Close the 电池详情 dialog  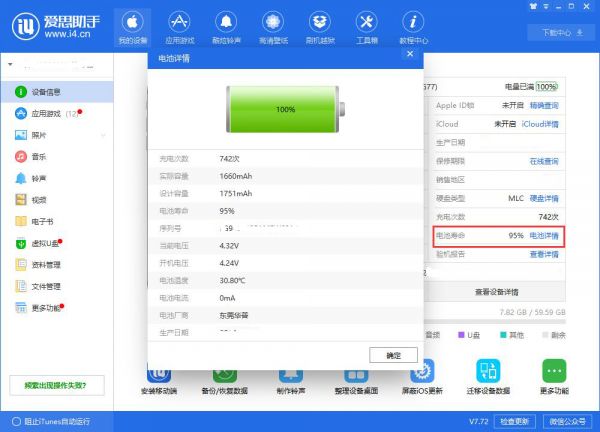click(x=410, y=54)
